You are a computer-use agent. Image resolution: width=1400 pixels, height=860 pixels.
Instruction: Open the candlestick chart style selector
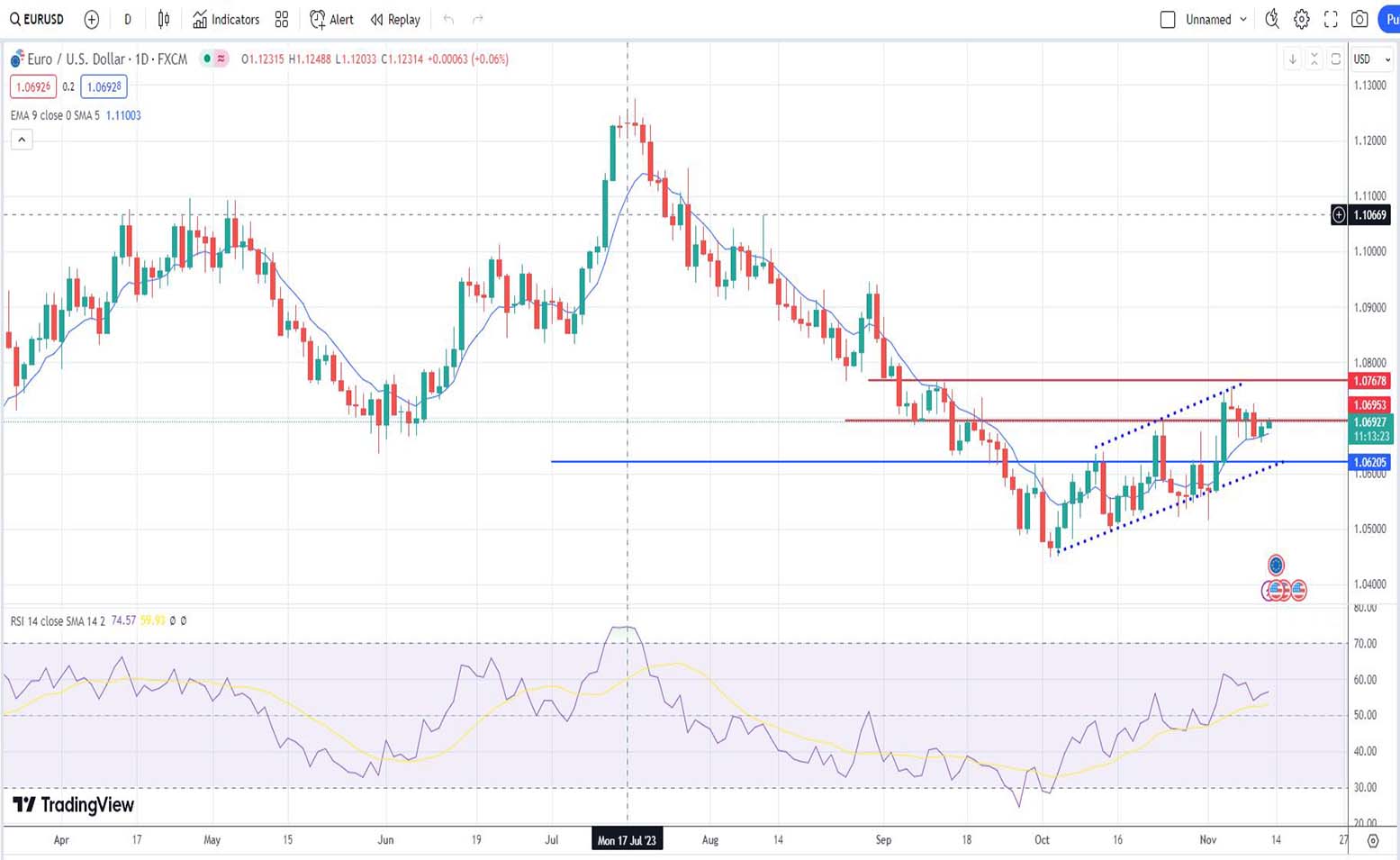pyautogui.click(x=163, y=19)
